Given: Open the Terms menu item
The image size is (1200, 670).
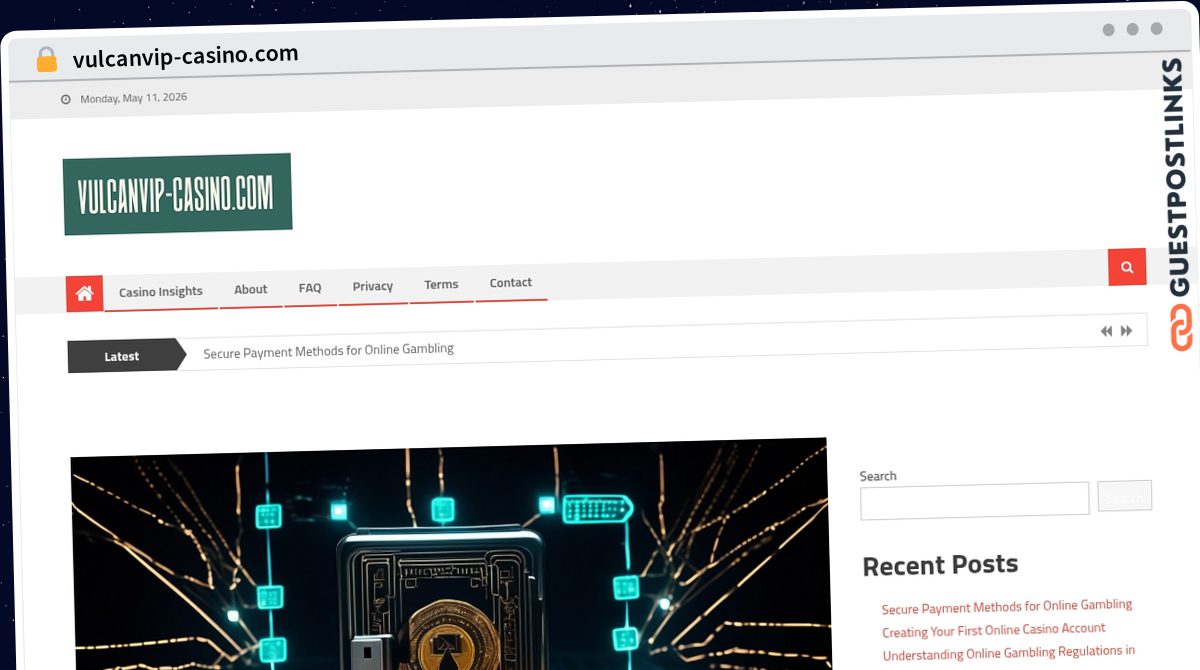Looking at the screenshot, I should [x=441, y=284].
